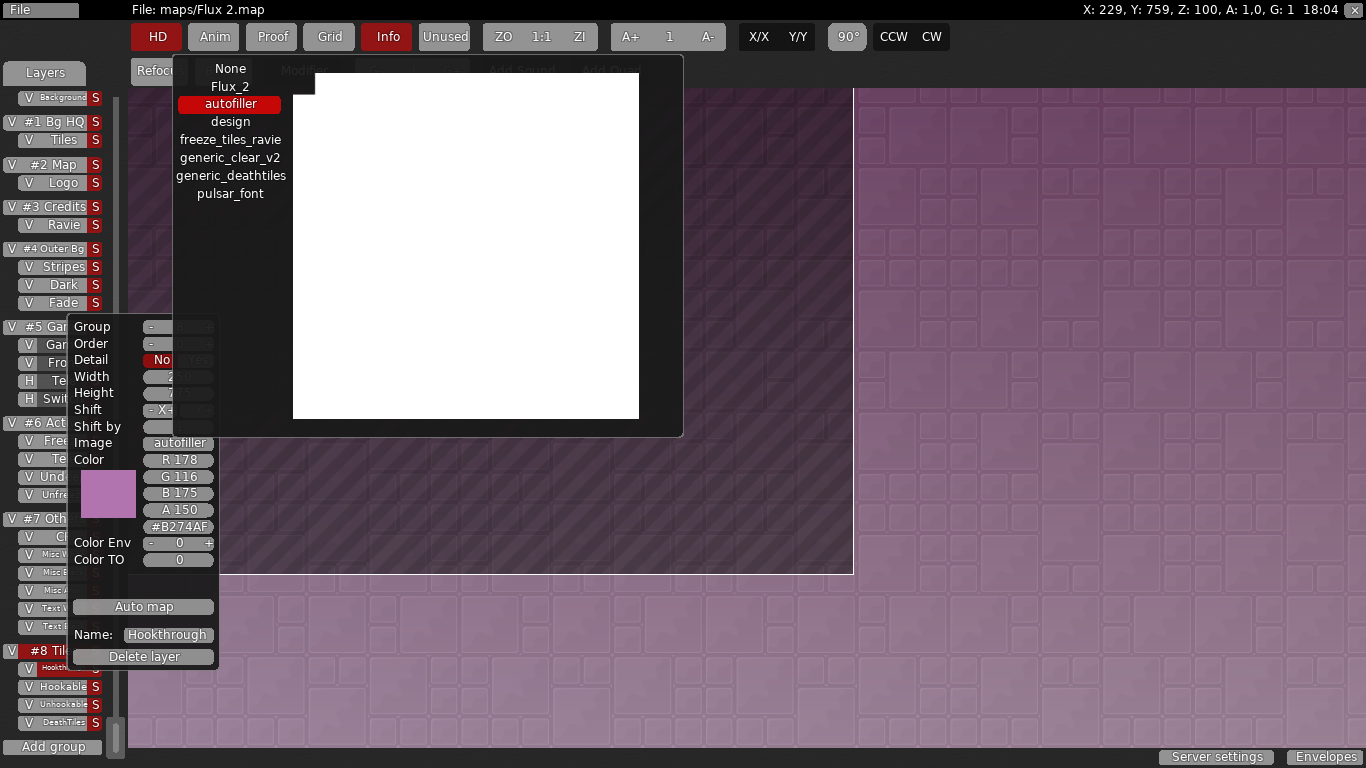Click the Delete layer button
This screenshot has width=1366, height=768.
coord(144,657)
